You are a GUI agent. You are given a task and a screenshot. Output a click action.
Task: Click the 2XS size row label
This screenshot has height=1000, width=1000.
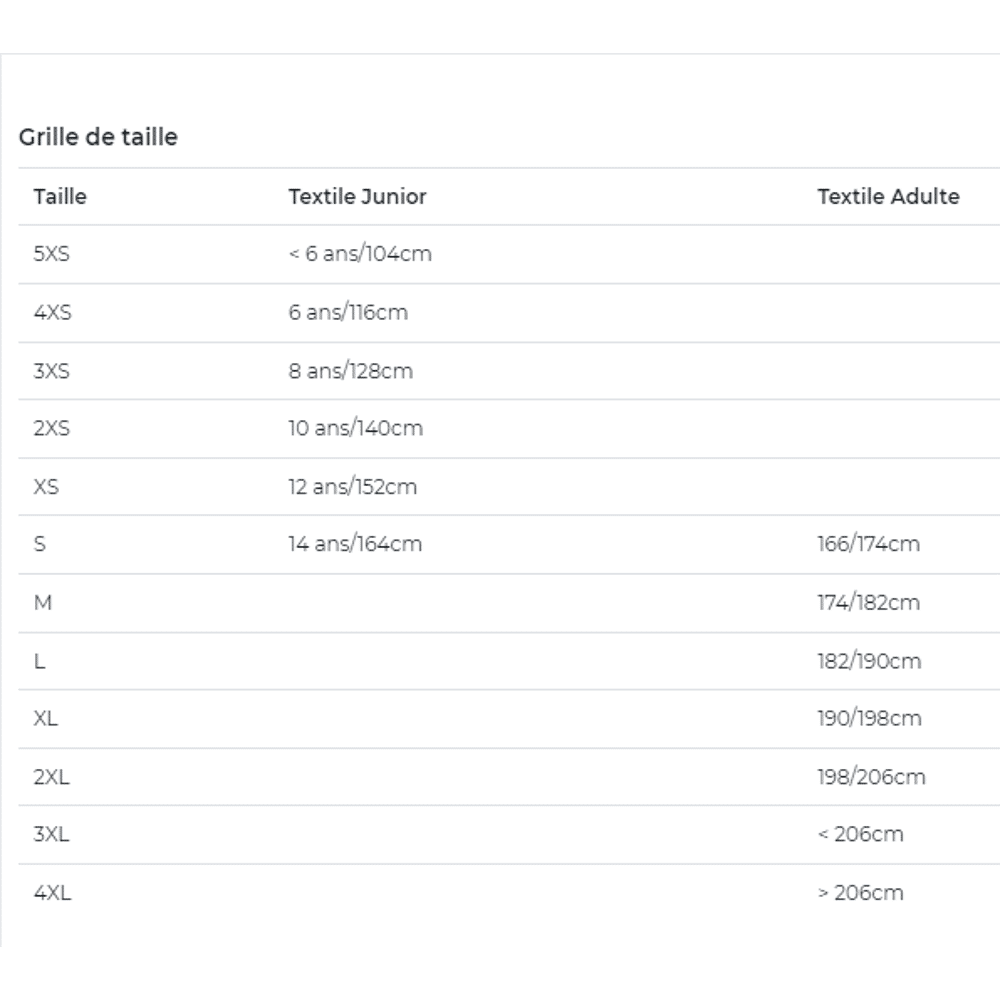coord(52,428)
